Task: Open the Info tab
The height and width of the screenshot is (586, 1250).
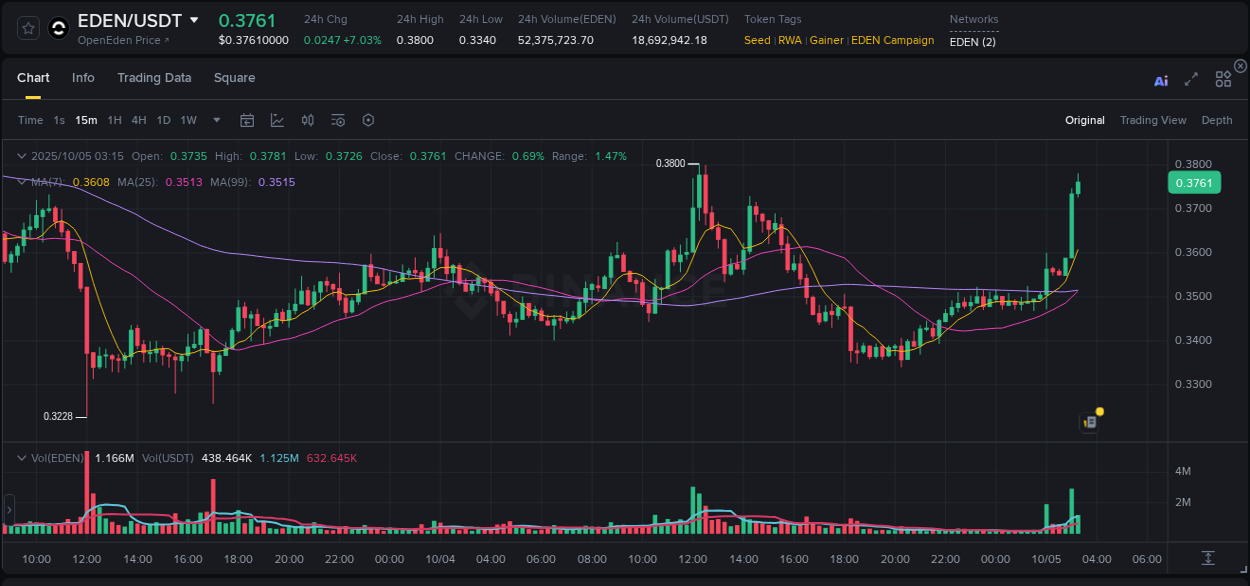Action: tap(83, 77)
